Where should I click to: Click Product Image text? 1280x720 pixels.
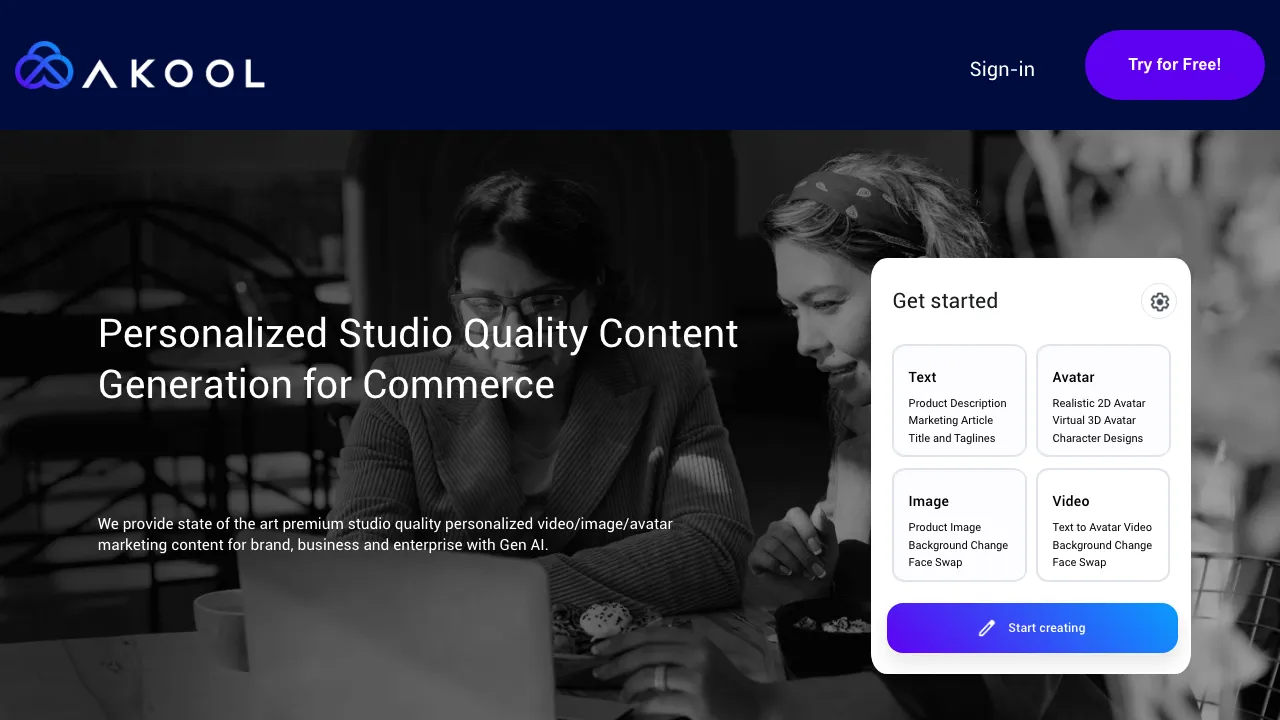point(945,527)
